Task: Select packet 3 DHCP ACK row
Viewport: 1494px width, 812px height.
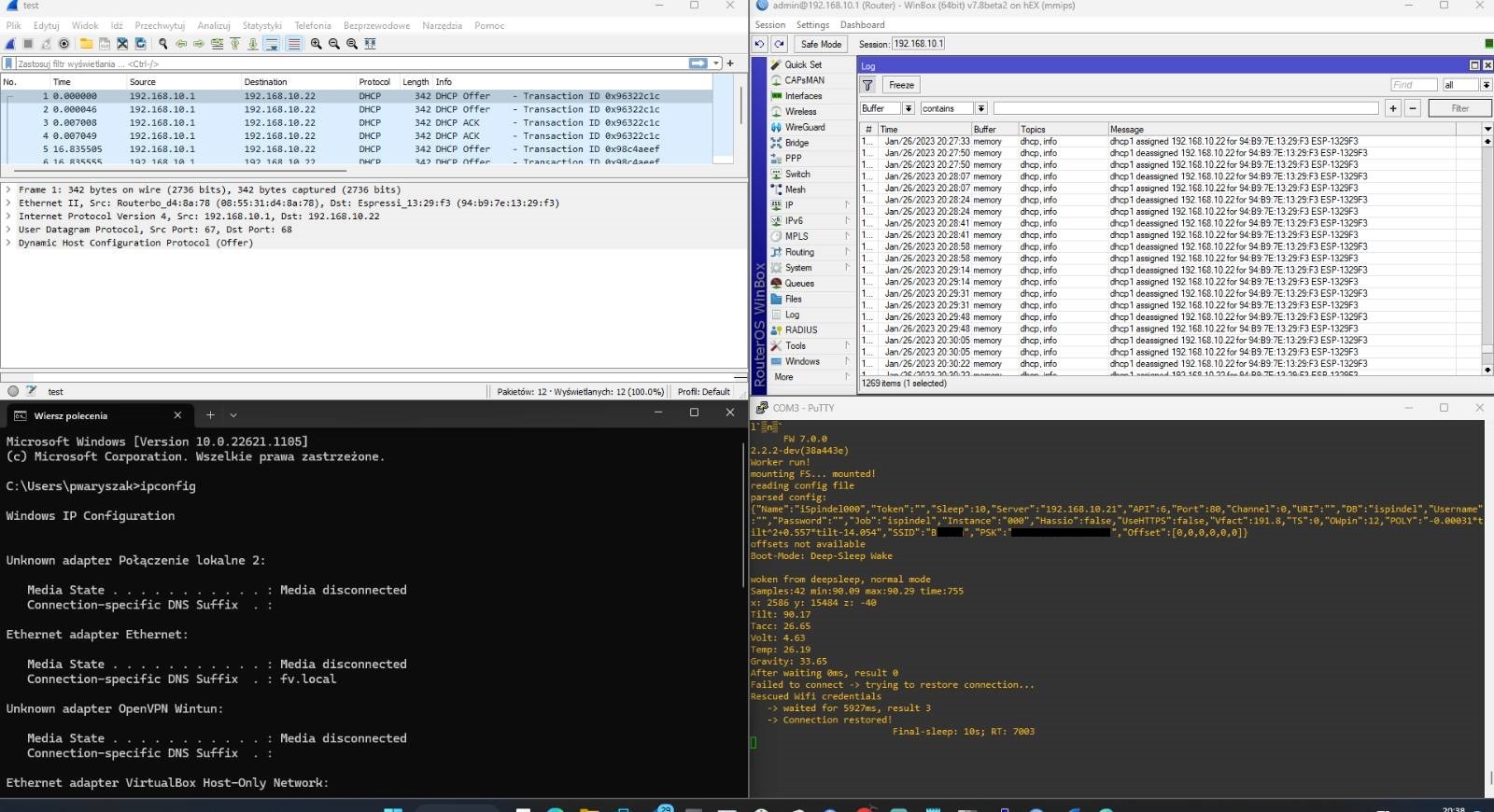Action: pos(355,122)
